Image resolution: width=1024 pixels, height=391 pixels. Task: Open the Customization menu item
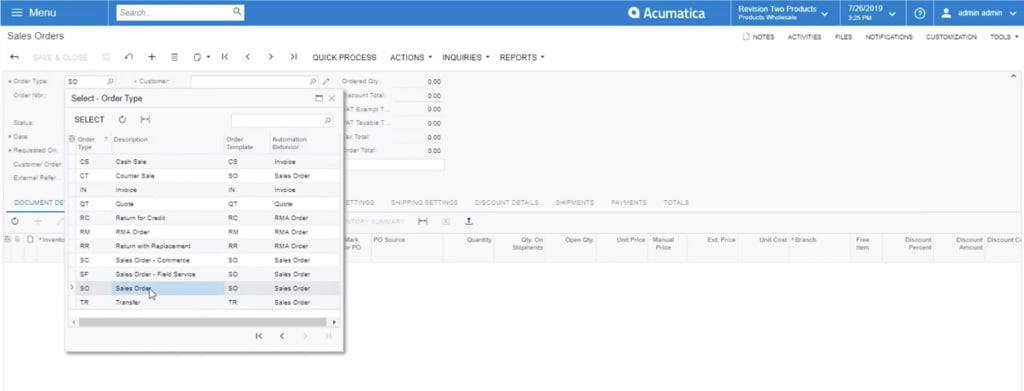pos(951,37)
